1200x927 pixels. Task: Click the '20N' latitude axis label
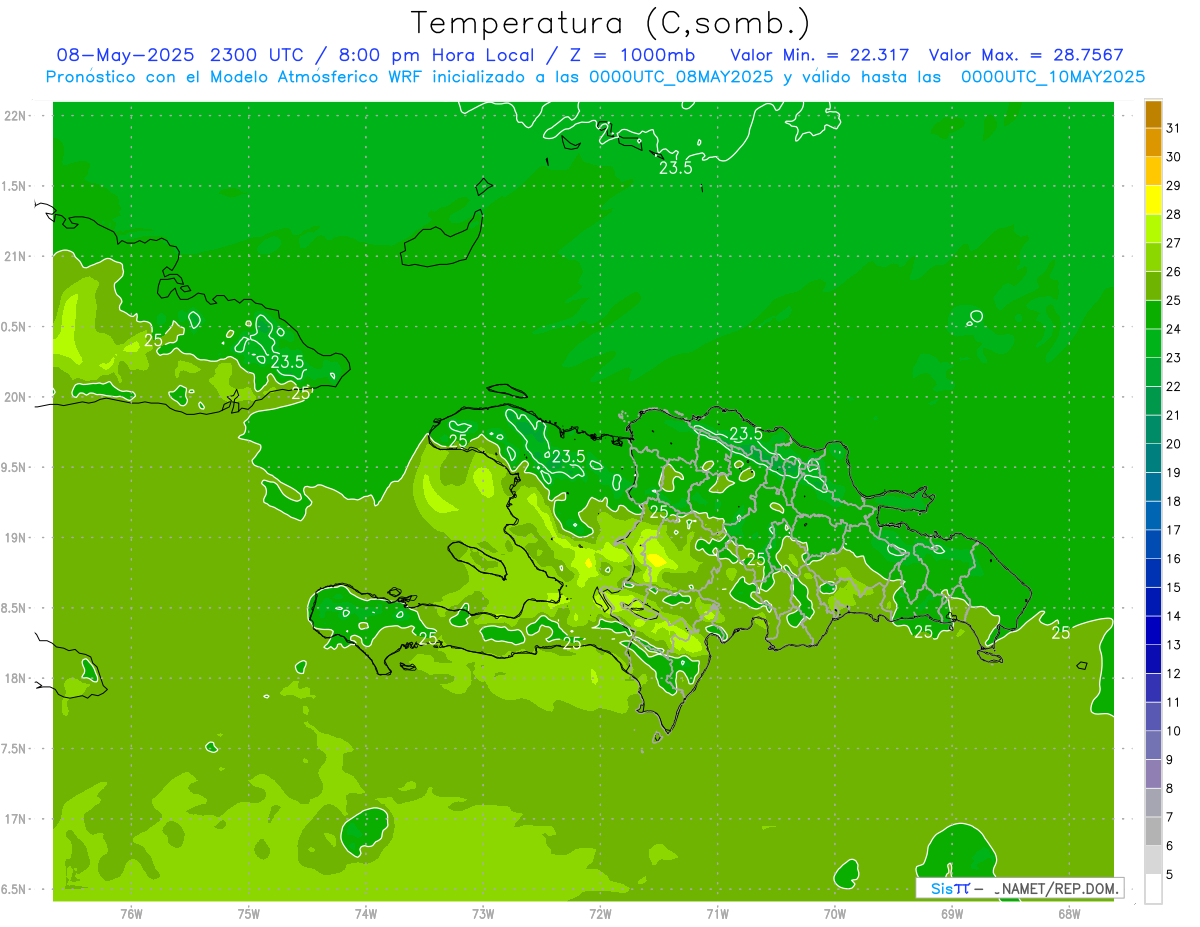tap(16, 397)
